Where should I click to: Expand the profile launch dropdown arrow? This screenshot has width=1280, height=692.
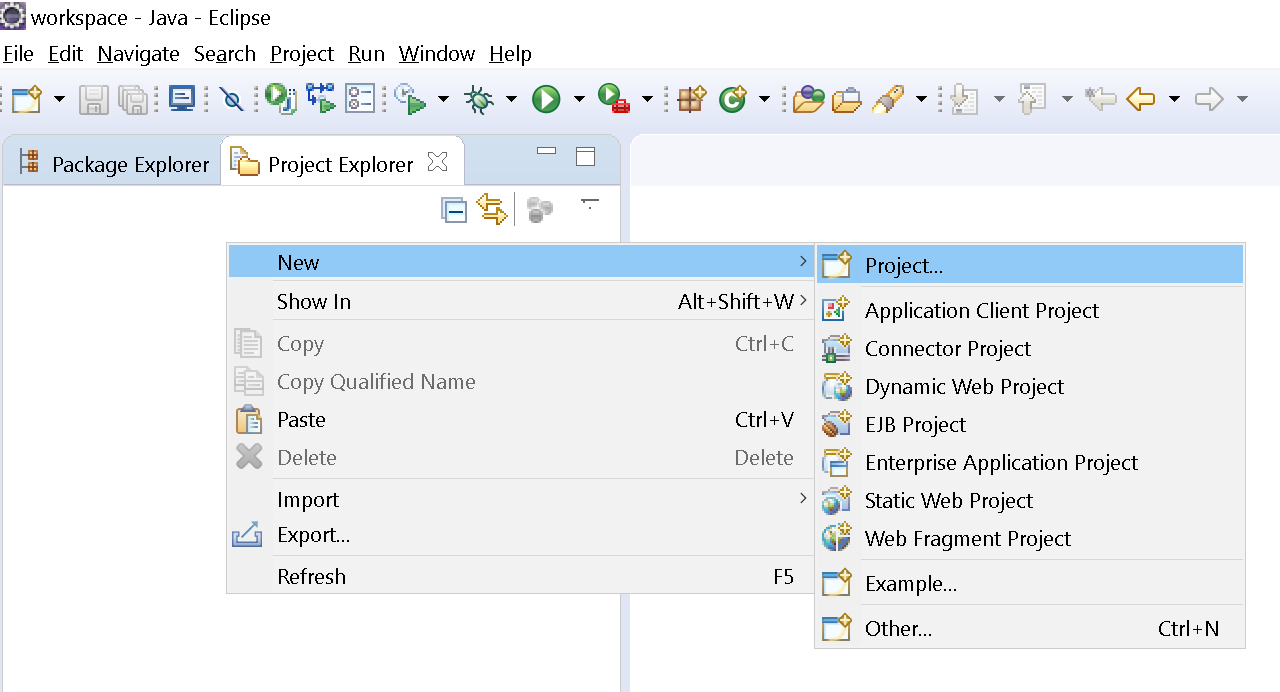point(443,99)
